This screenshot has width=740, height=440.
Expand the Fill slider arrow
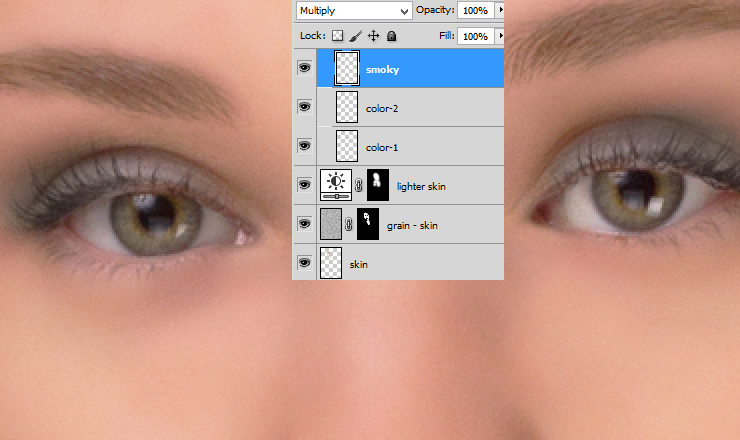tap(500, 36)
